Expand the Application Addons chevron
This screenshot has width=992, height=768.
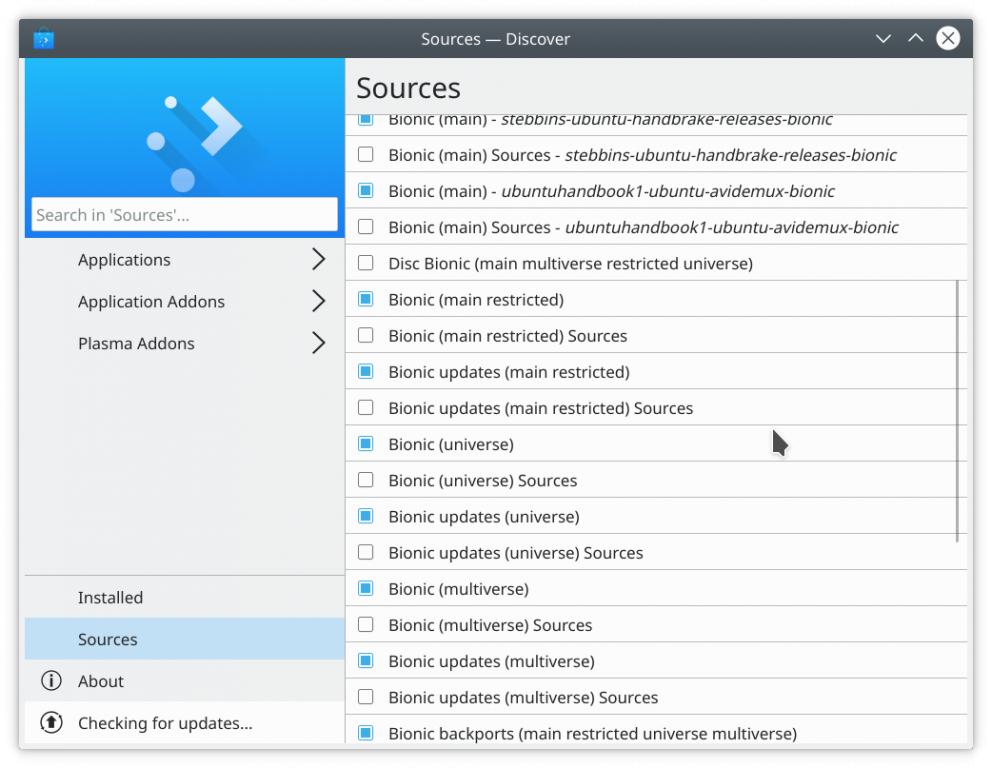[318, 301]
